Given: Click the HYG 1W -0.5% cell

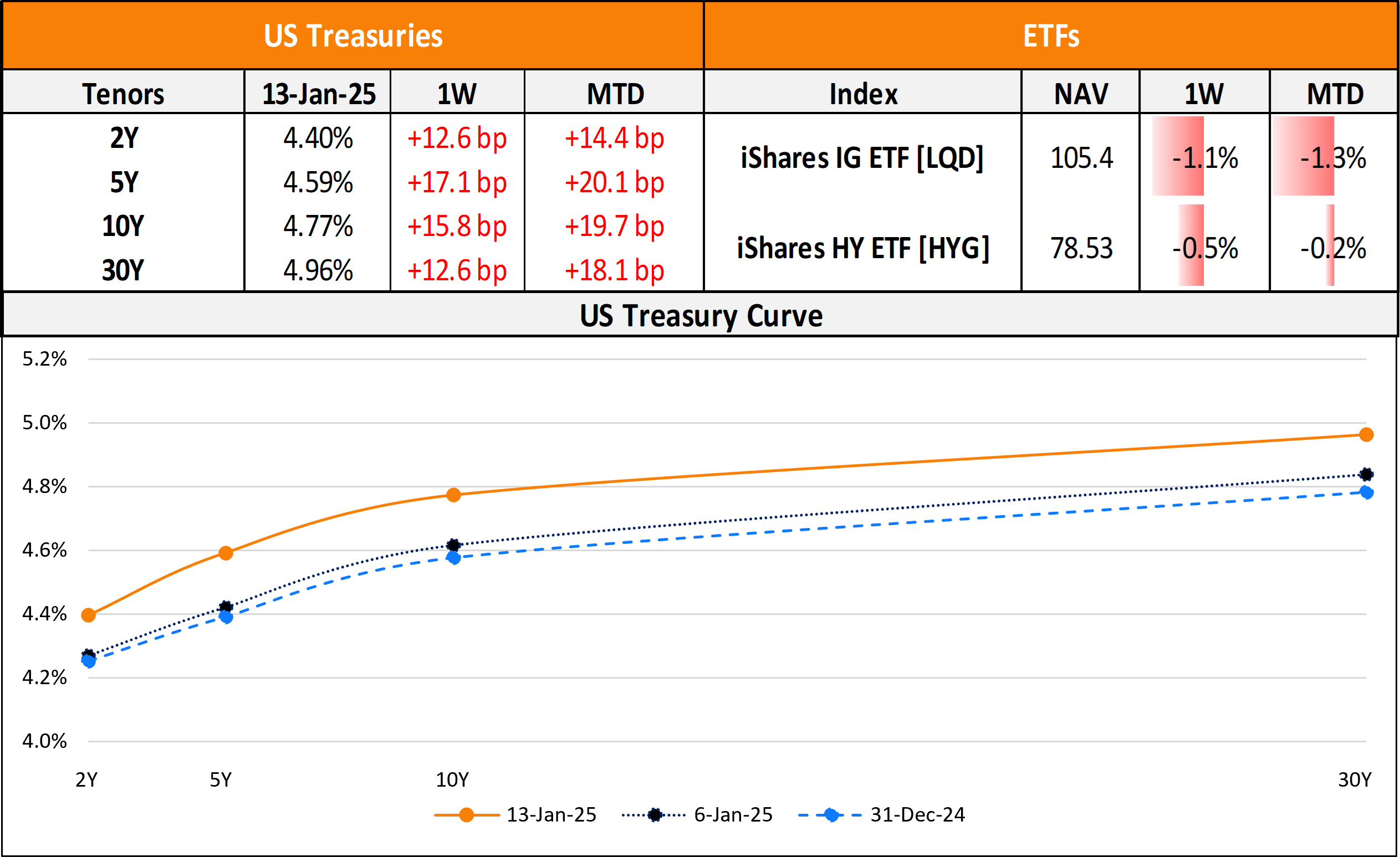Looking at the screenshot, I should pos(1204,248).
